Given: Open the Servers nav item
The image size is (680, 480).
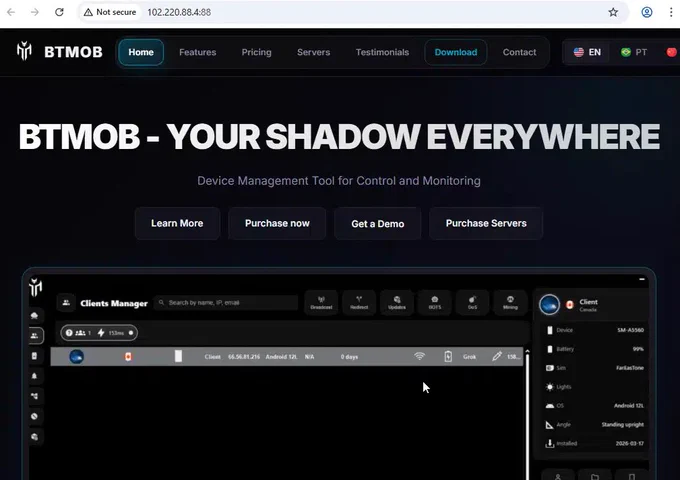Looking at the screenshot, I should pyautogui.click(x=314, y=52).
